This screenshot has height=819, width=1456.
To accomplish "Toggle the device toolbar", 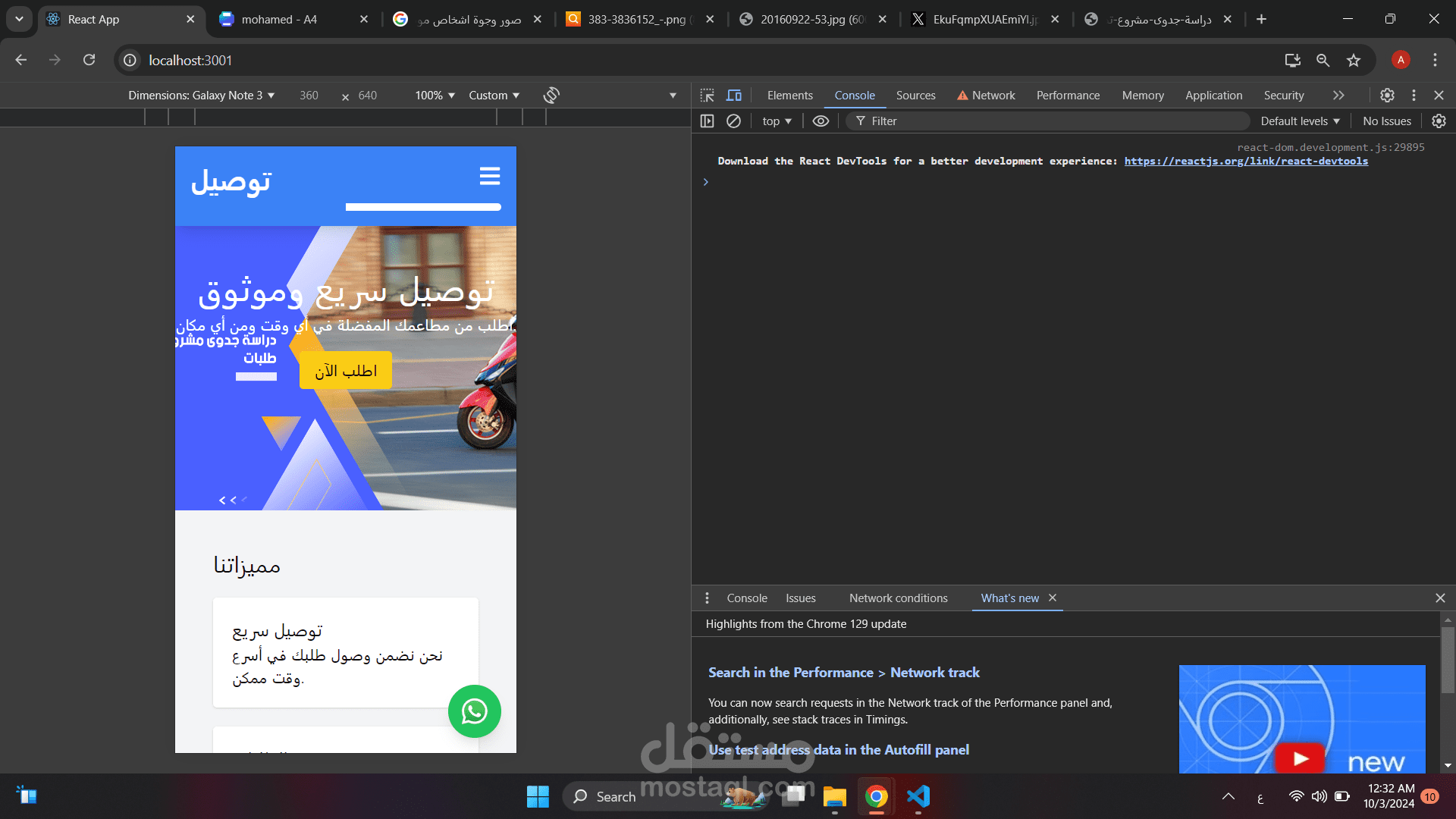I will [734, 95].
